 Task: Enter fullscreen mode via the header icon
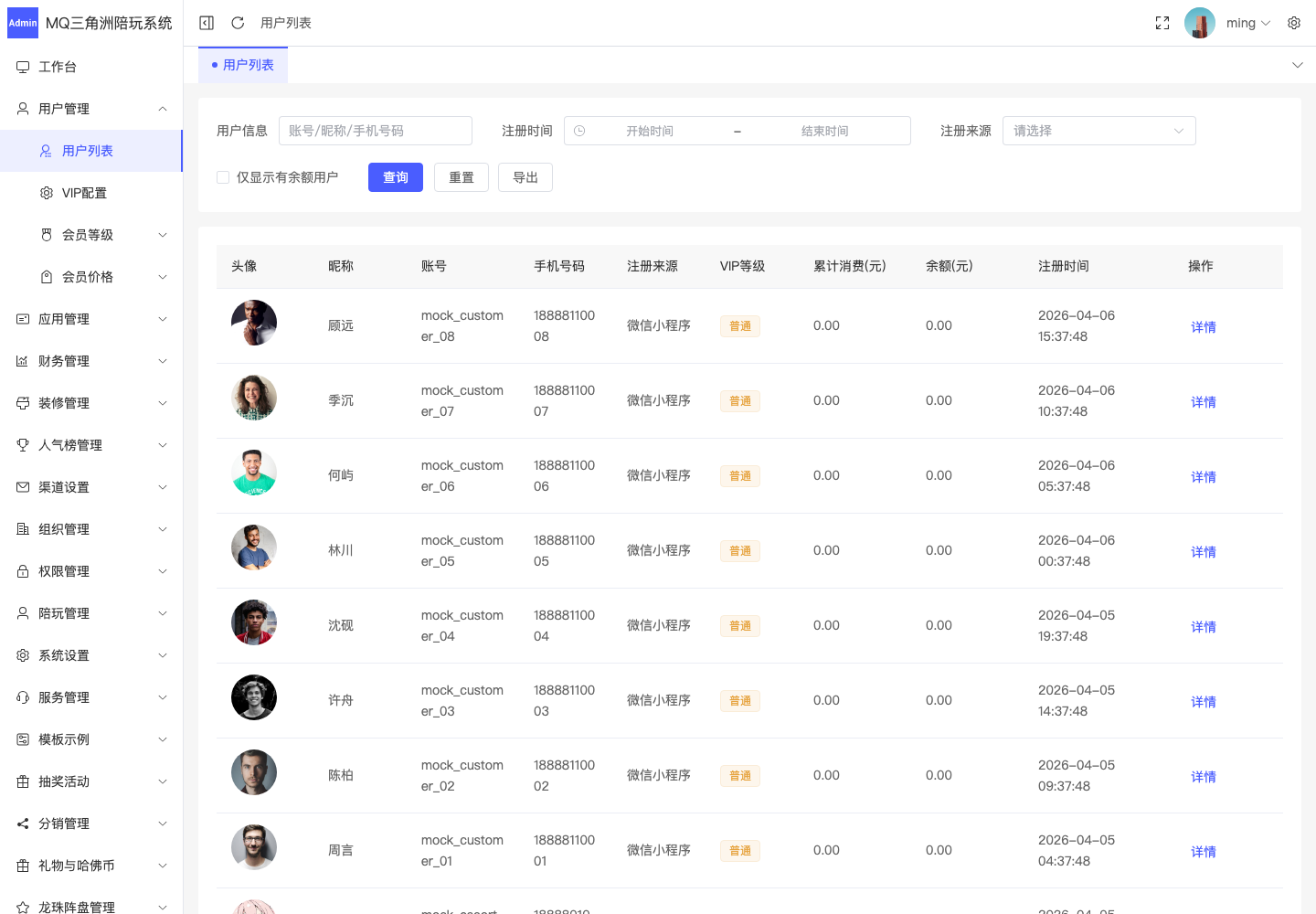(x=1162, y=23)
